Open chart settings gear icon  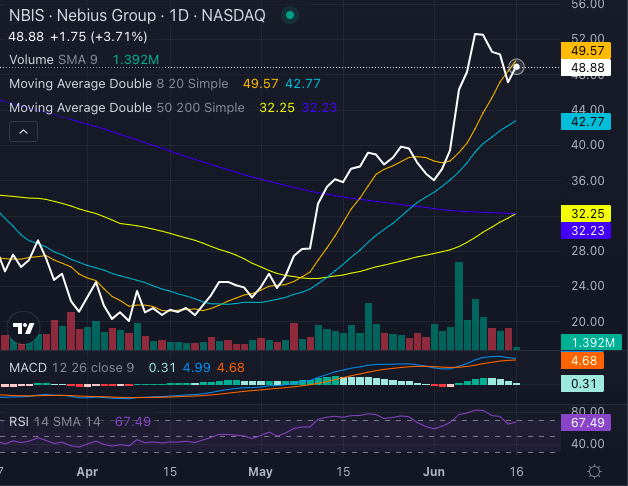pyautogui.click(x=594, y=472)
